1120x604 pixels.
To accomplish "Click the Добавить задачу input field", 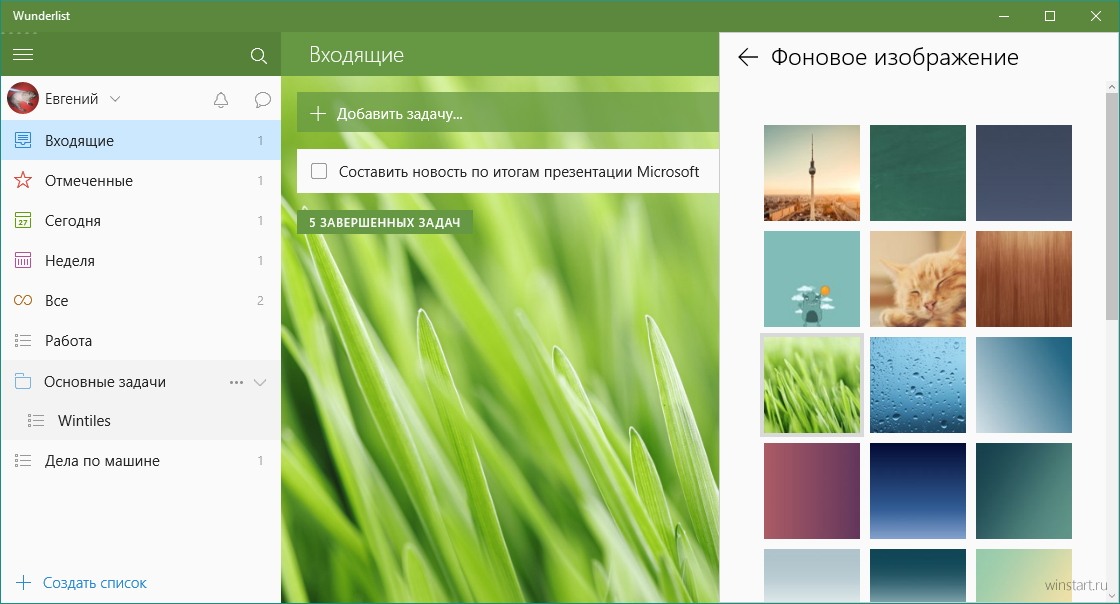I will [508, 112].
